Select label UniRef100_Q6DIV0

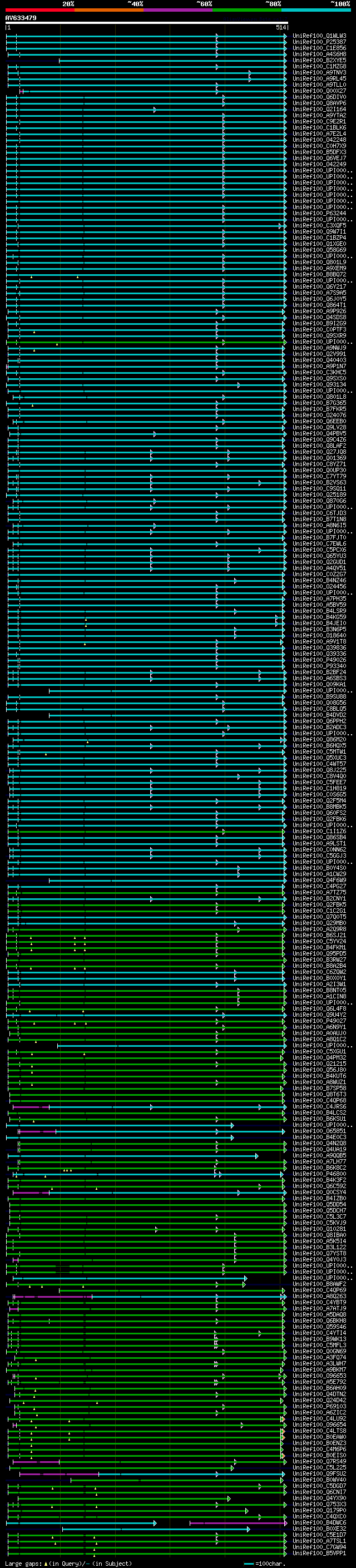(x=319, y=97)
